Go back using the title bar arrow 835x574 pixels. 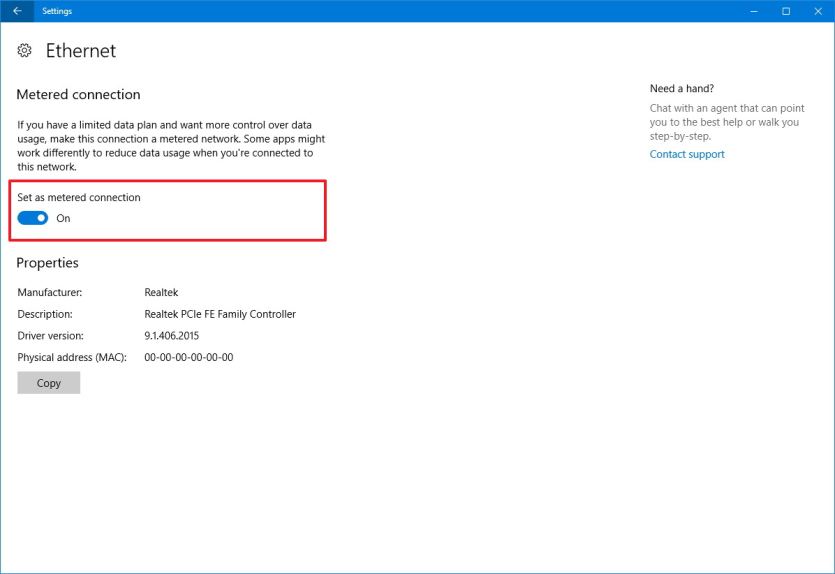click(17, 11)
